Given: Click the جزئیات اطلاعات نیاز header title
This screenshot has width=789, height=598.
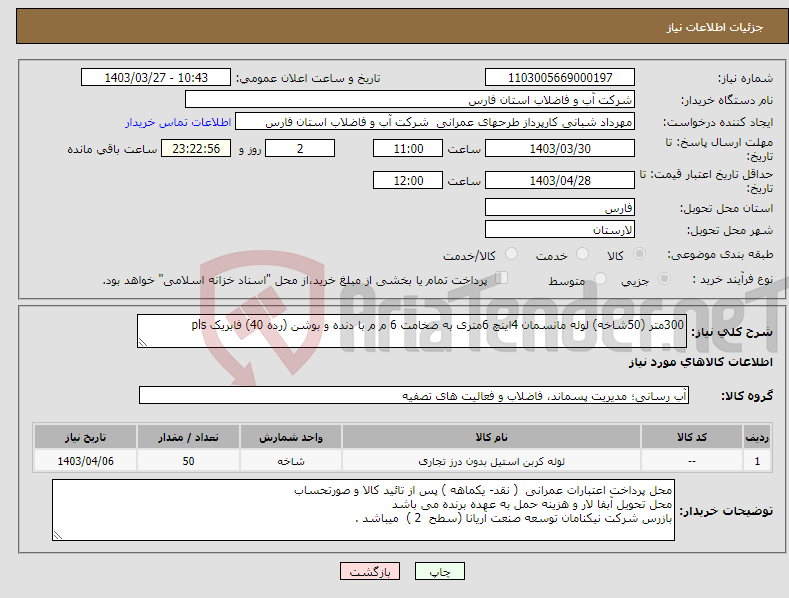Looking at the screenshot, I should click(x=715, y=27).
